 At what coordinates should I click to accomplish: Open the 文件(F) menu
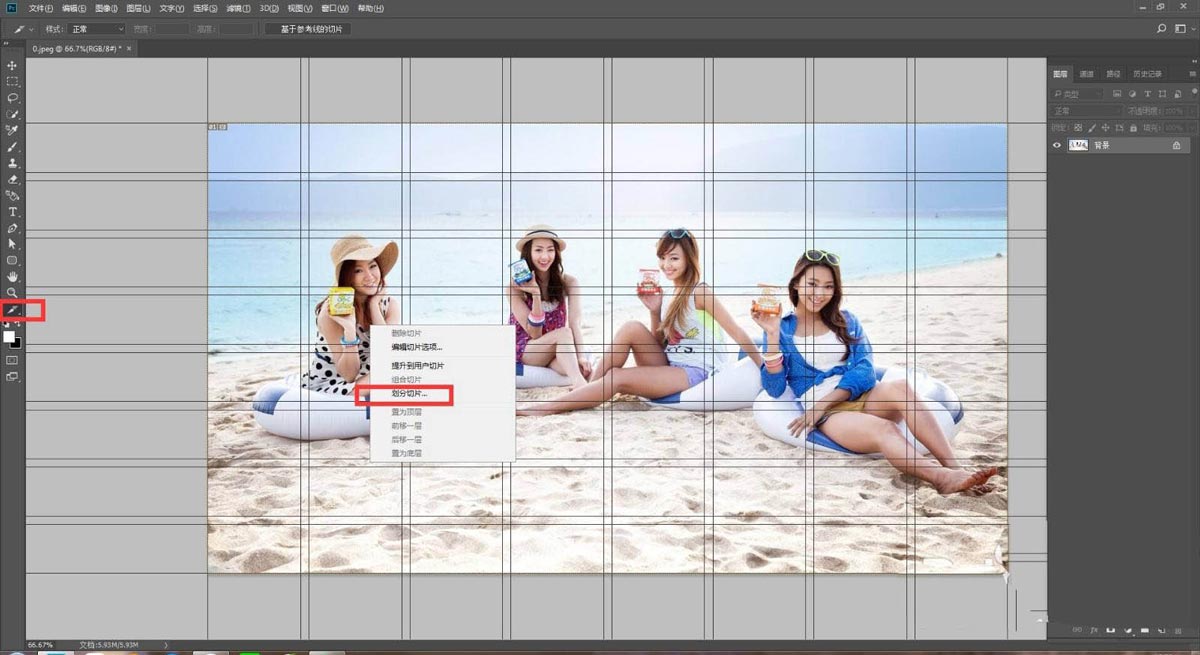(x=41, y=8)
